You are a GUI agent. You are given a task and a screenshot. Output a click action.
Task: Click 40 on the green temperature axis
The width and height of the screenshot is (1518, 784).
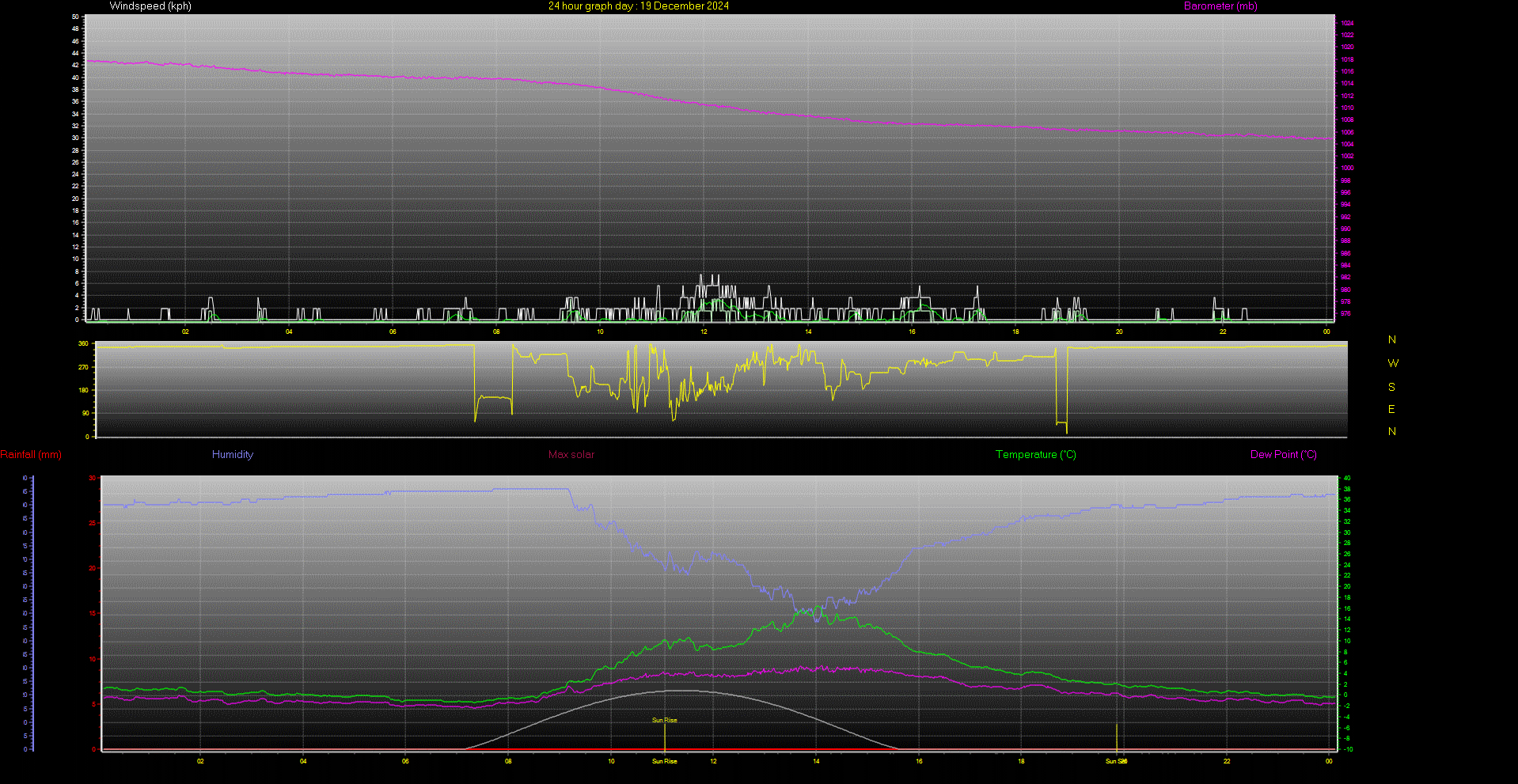(x=1347, y=478)
